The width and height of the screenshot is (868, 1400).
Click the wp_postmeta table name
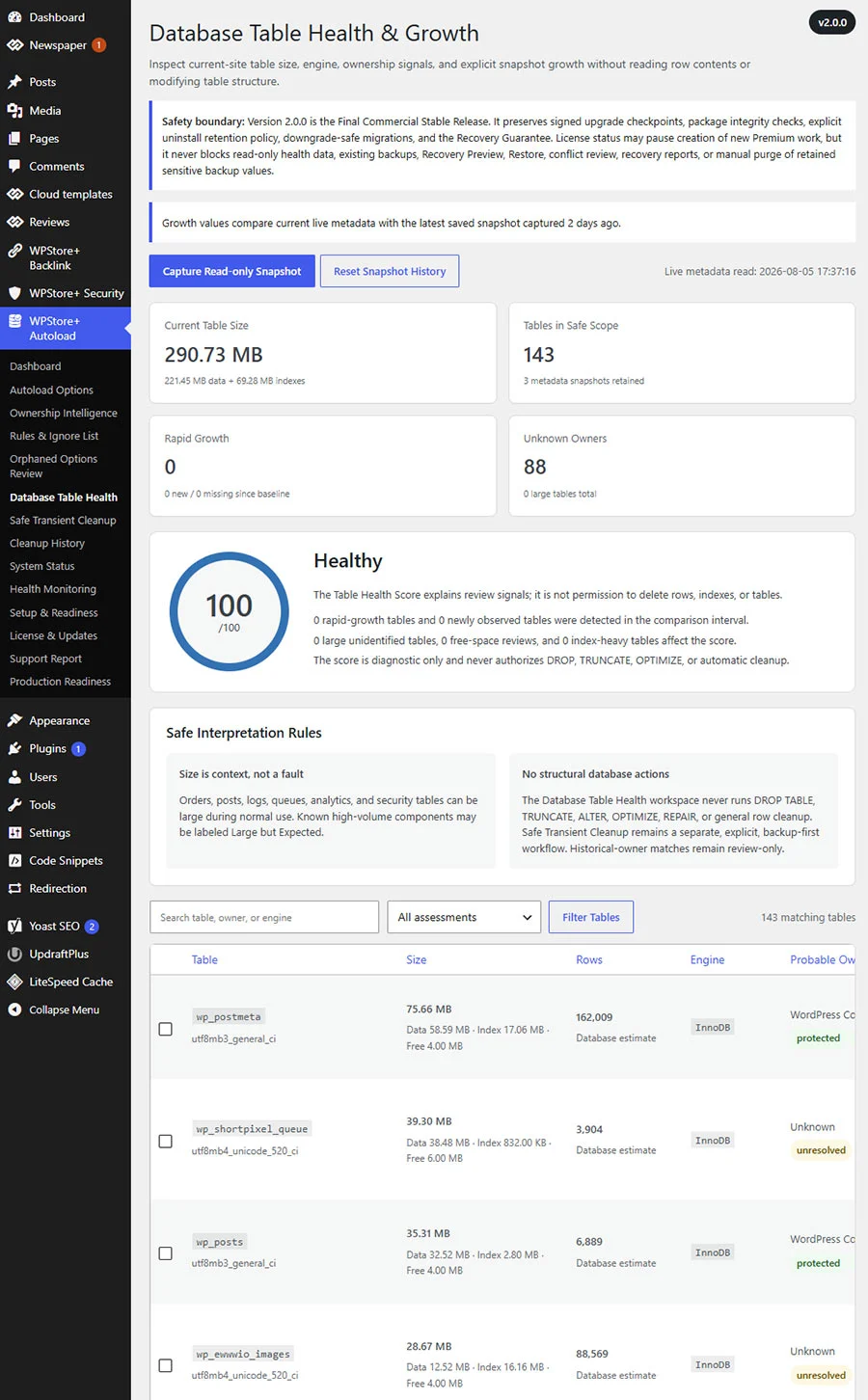pyautogui.click(x=229, y=1017)
